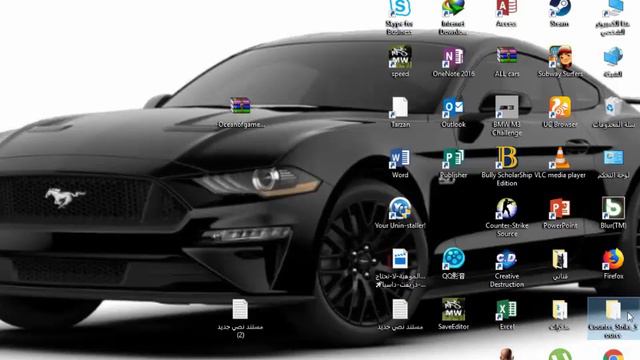This screenshot has width=640, height=360.
Task: Select the Chrome icon at bottom edge
Action: point(613,354)
